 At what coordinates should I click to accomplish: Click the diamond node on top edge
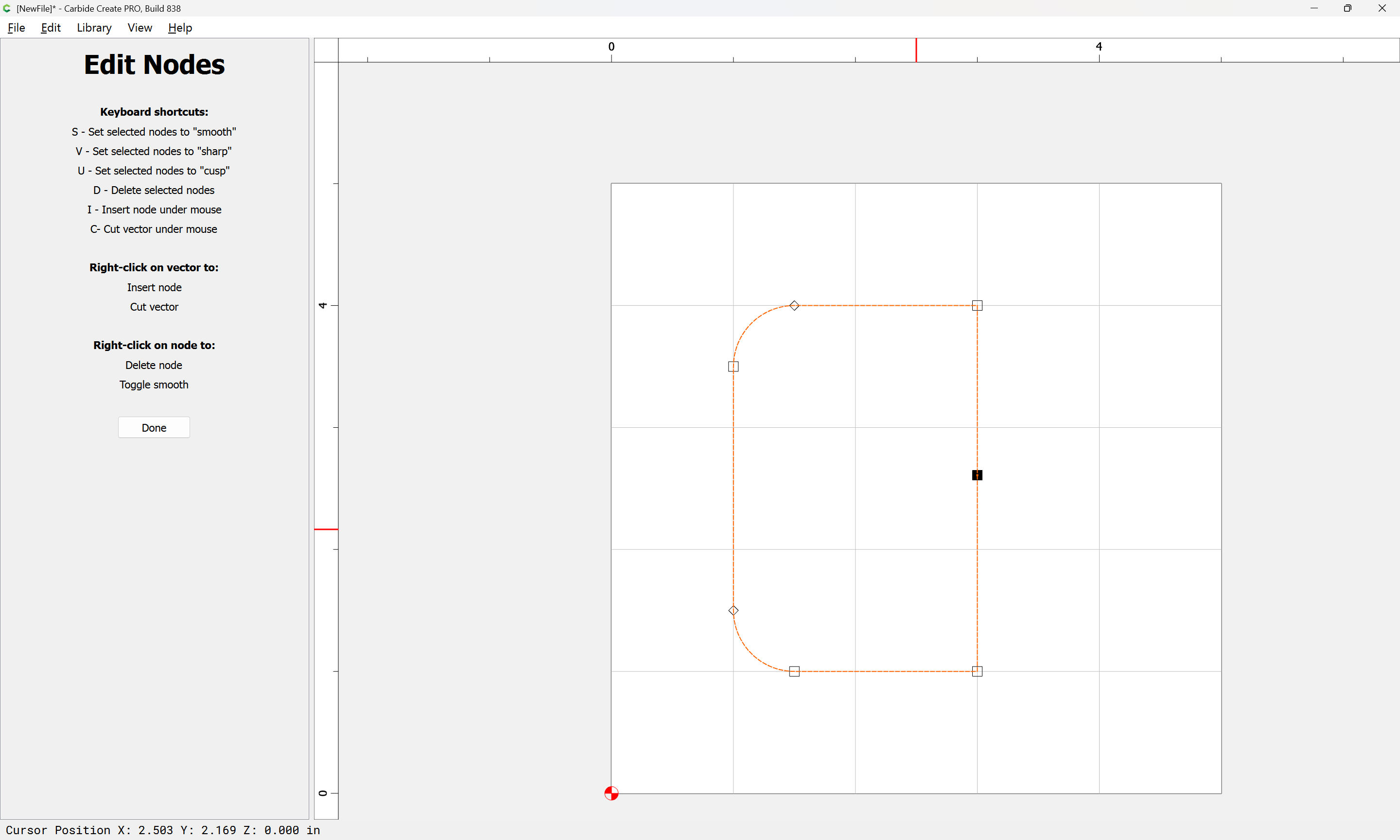794,306
